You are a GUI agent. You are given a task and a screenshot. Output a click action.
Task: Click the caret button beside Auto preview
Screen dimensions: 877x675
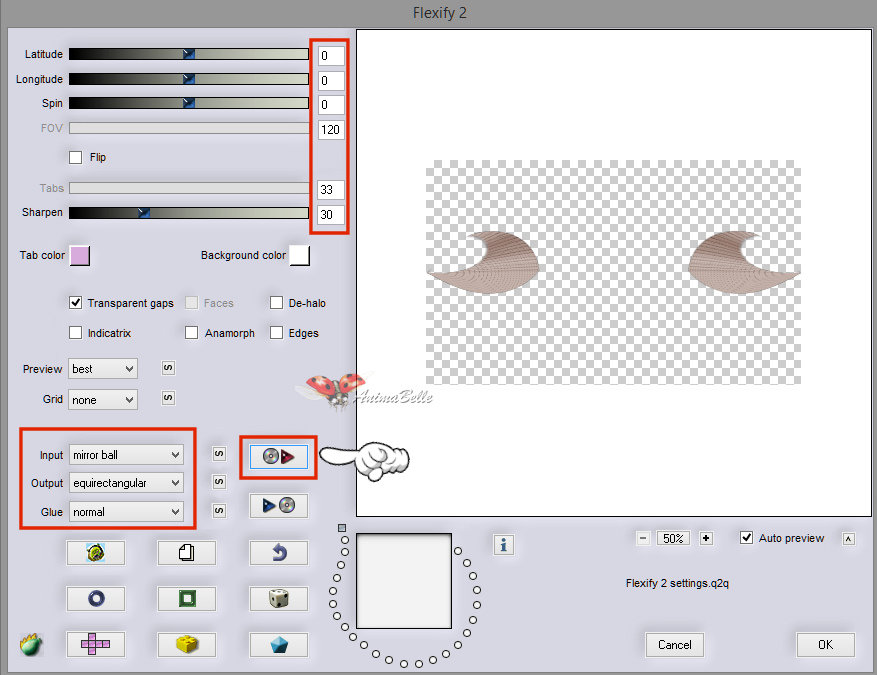point(848,539)
